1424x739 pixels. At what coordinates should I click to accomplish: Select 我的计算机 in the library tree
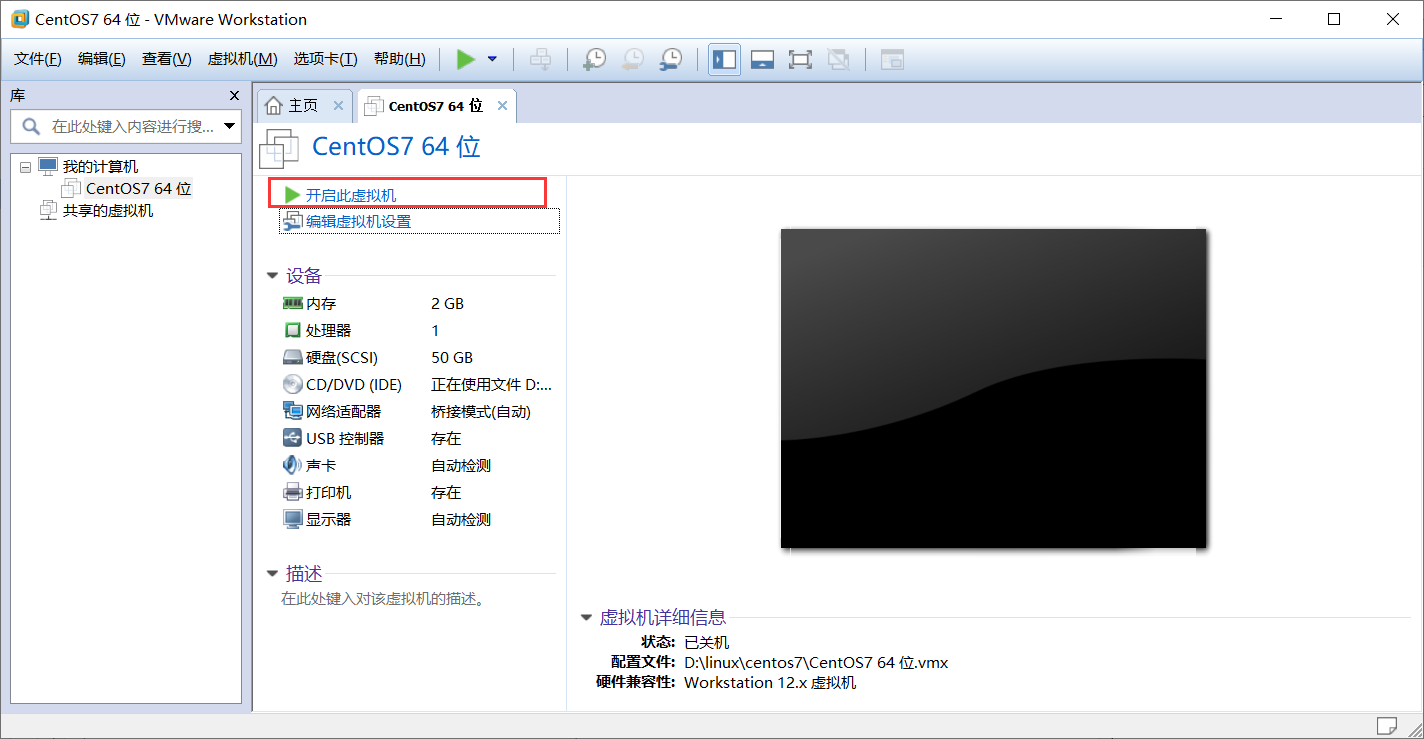point(100,166)
